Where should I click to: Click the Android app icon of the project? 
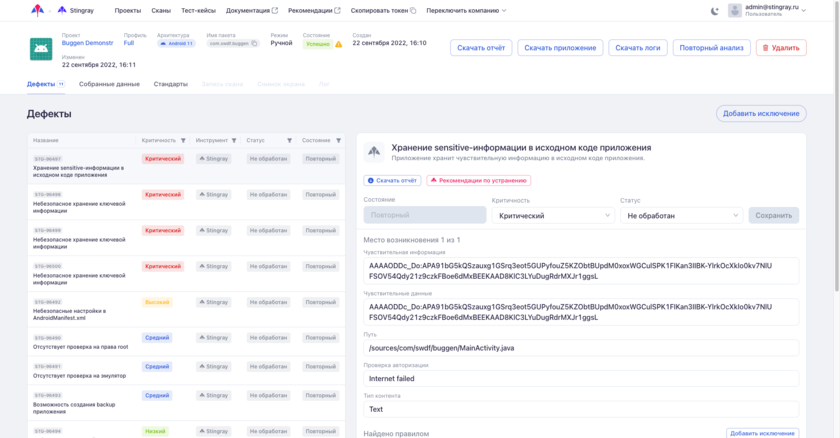[41, 48]
